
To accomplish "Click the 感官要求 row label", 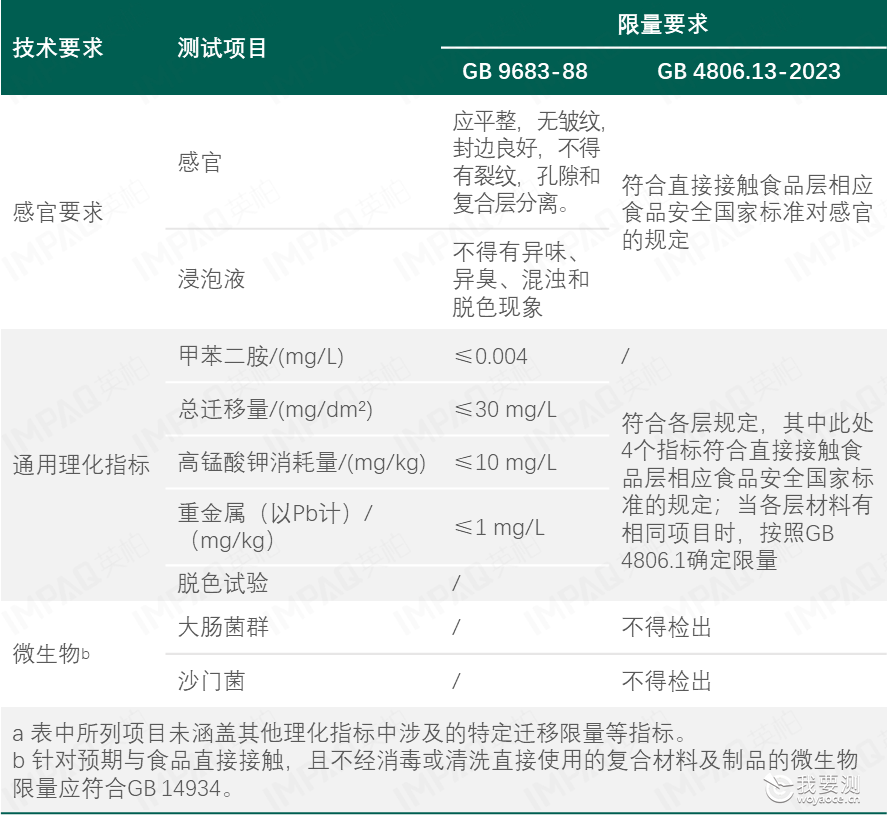I will [x=58, y=212].
